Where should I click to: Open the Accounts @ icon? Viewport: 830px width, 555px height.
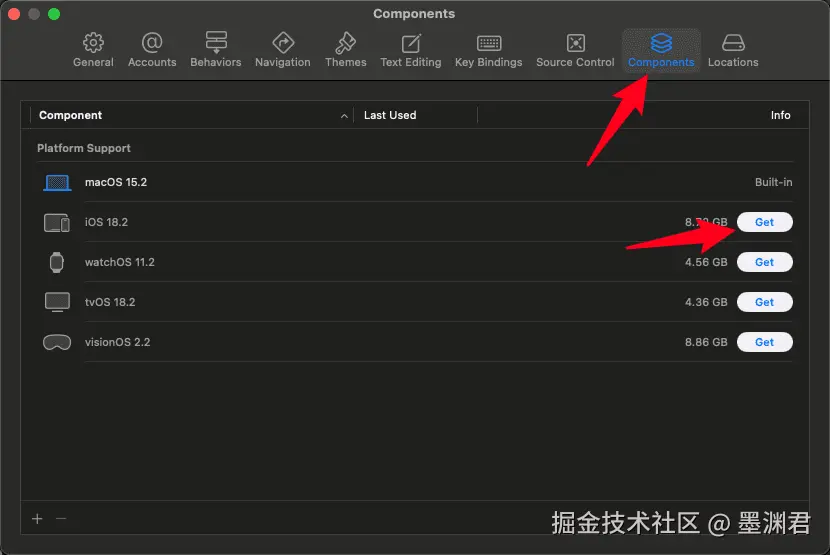152,42
